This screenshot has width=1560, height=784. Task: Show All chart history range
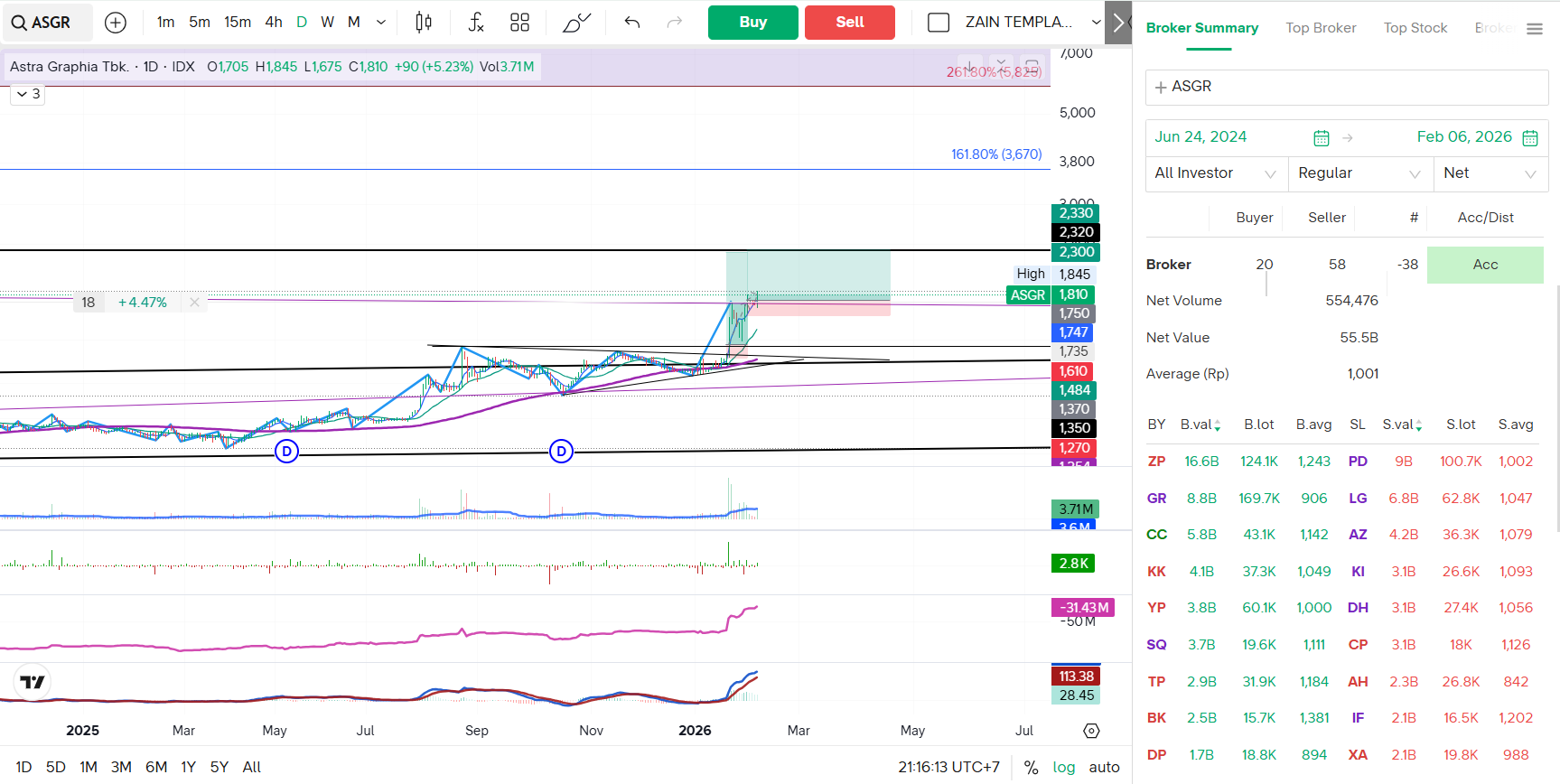click(252, 768)
